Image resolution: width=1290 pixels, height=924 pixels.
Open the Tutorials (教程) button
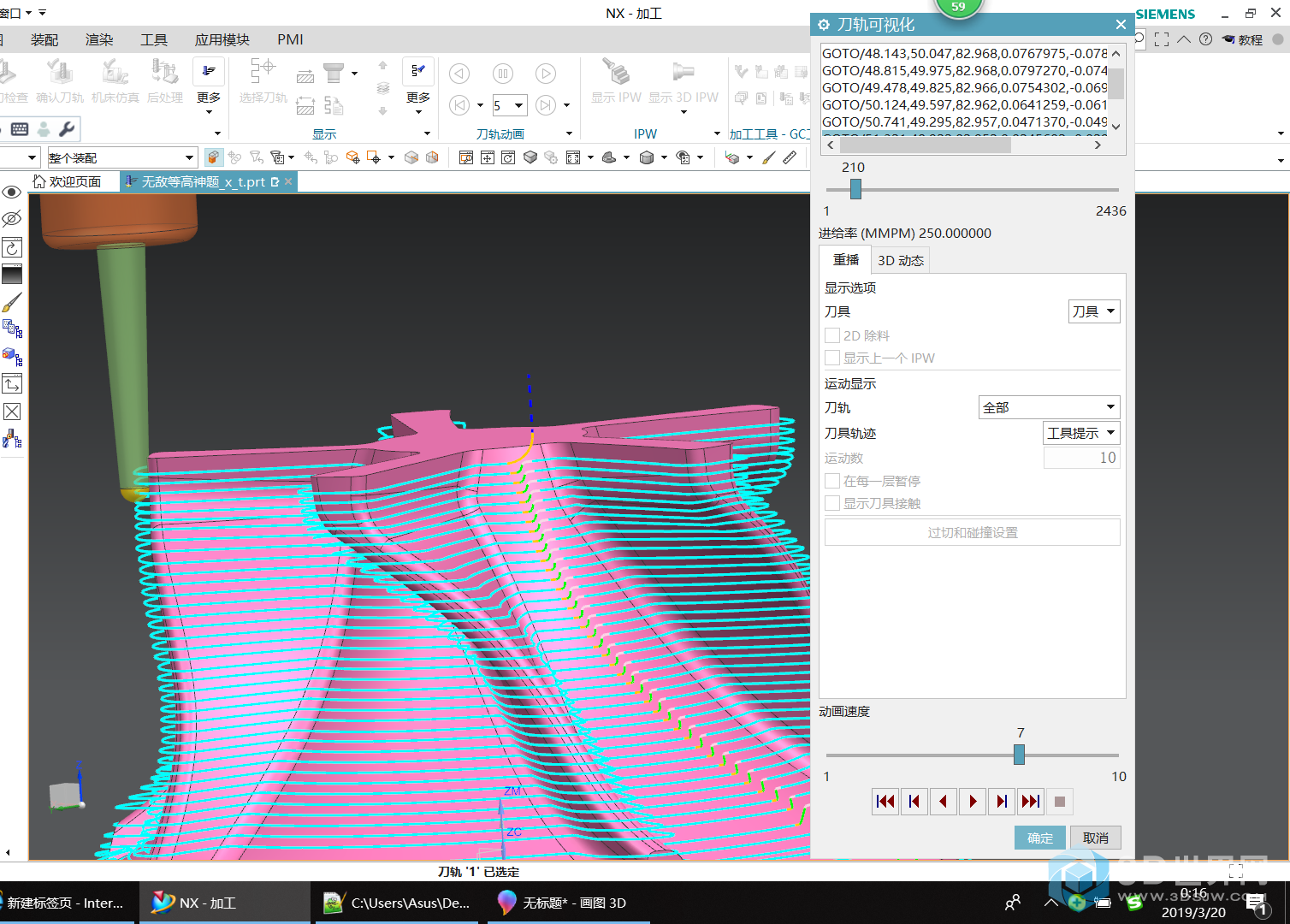1242,39
